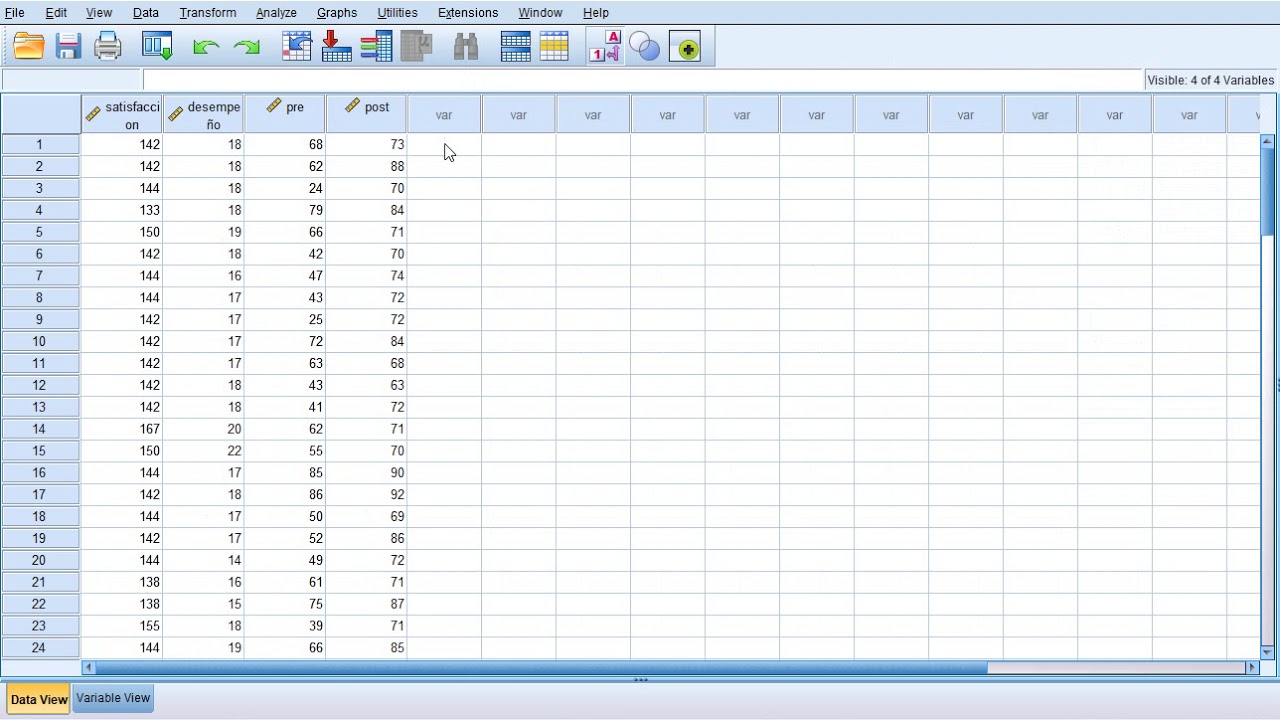Open the Extensions menu

point(468,13)
